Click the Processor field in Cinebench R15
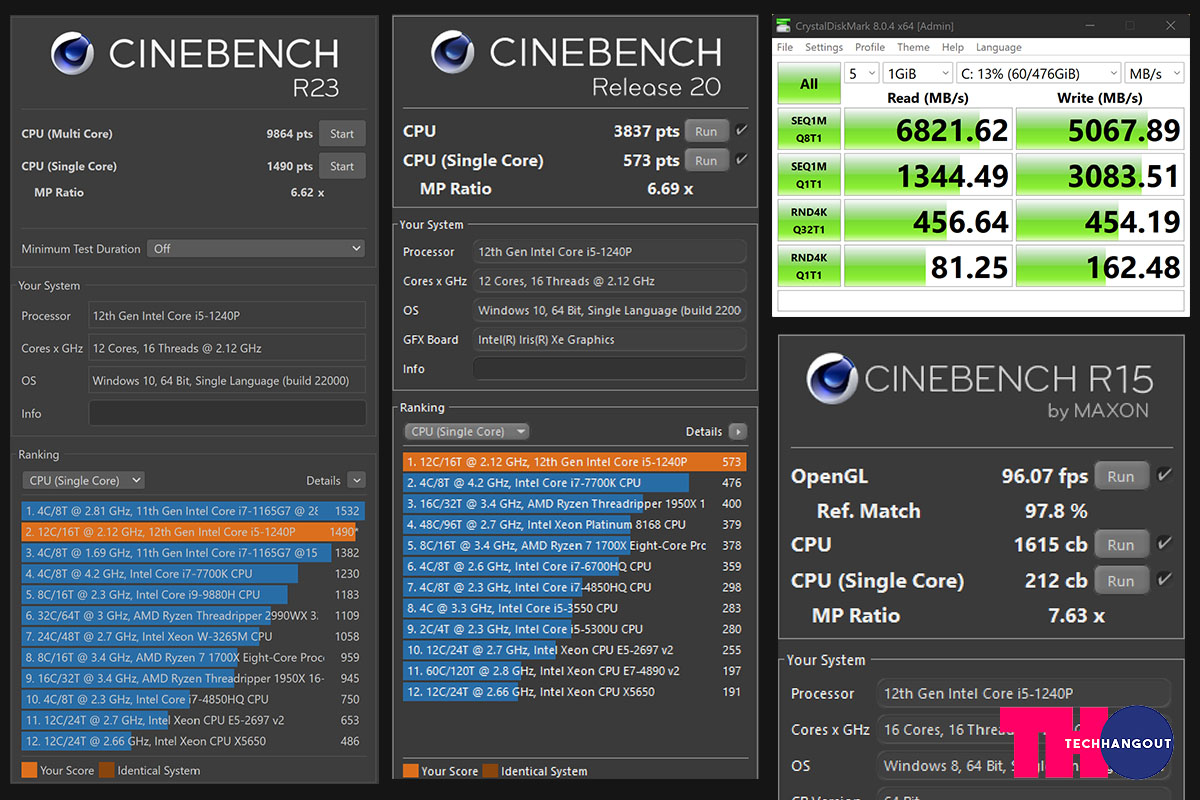 [x=1023, y=693]
